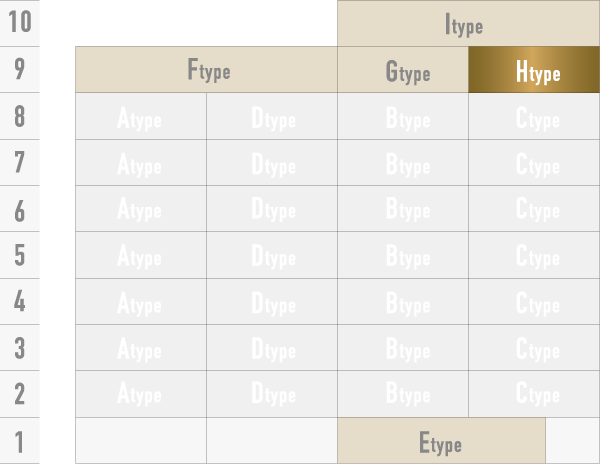The height and width of the screenshot is (464, 600).
Task: Click the Dtype unit on floor 7
Action: 272,163
